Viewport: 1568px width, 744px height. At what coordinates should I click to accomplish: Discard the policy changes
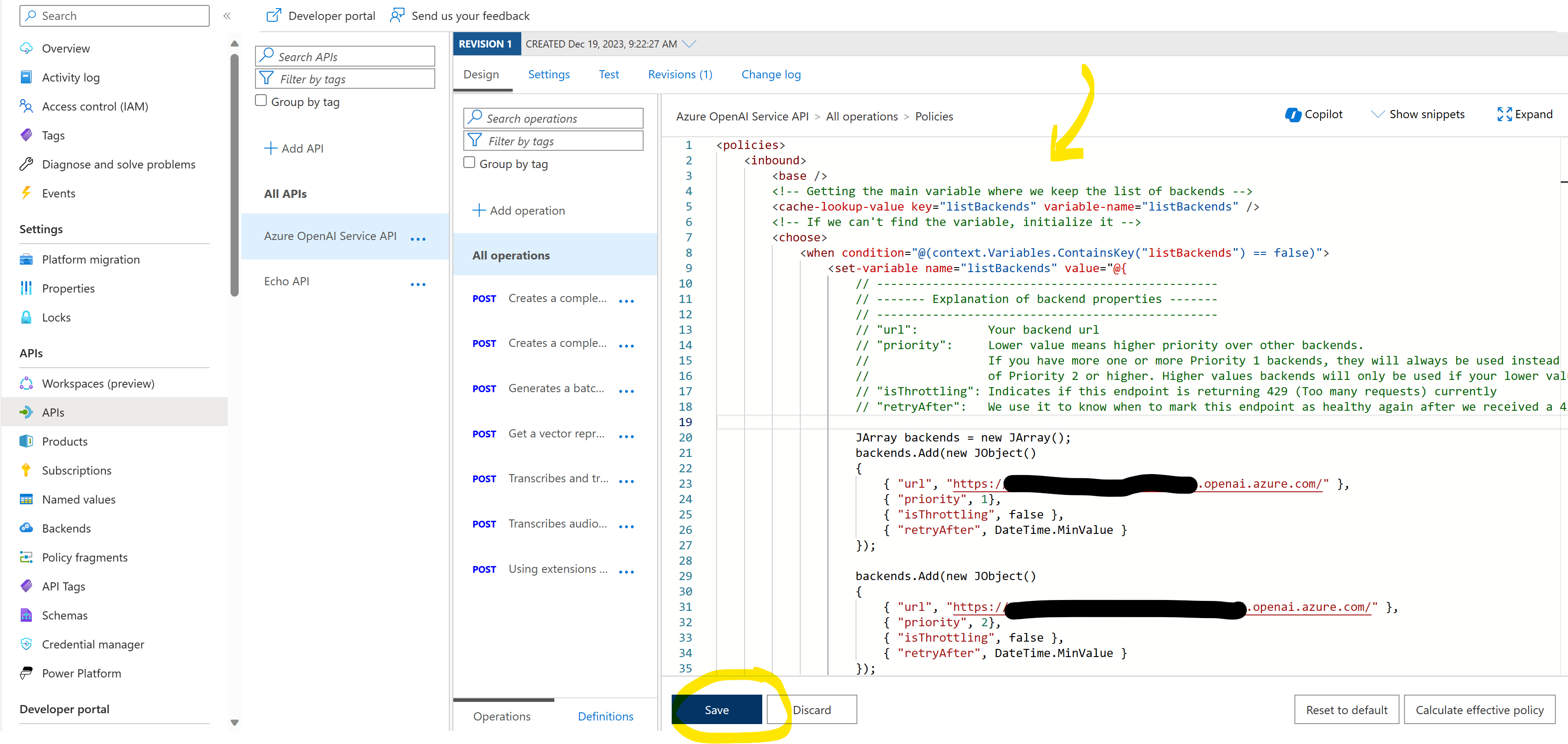[812, 709]
